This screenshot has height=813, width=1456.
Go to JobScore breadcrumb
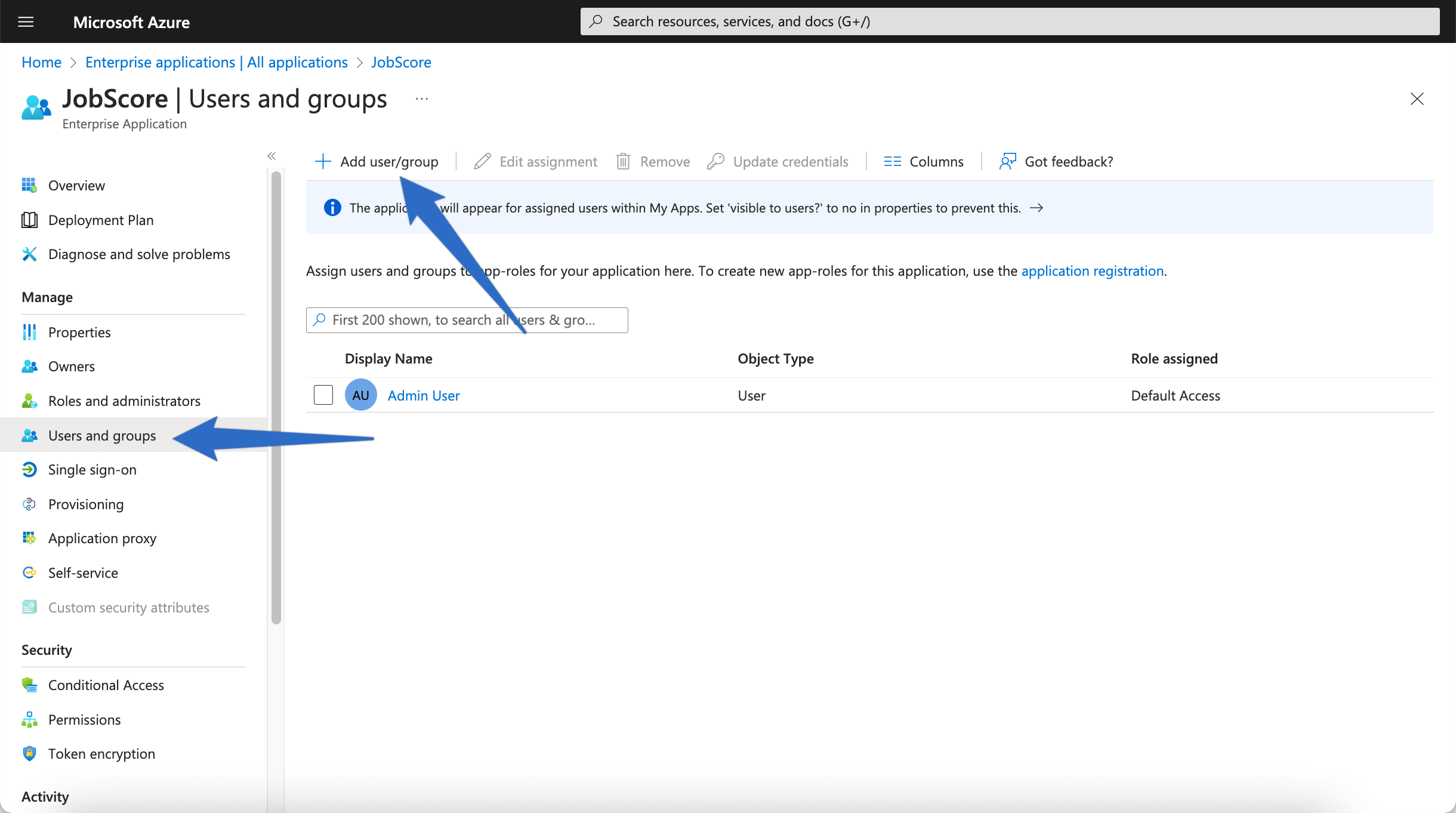coord(401,62)
